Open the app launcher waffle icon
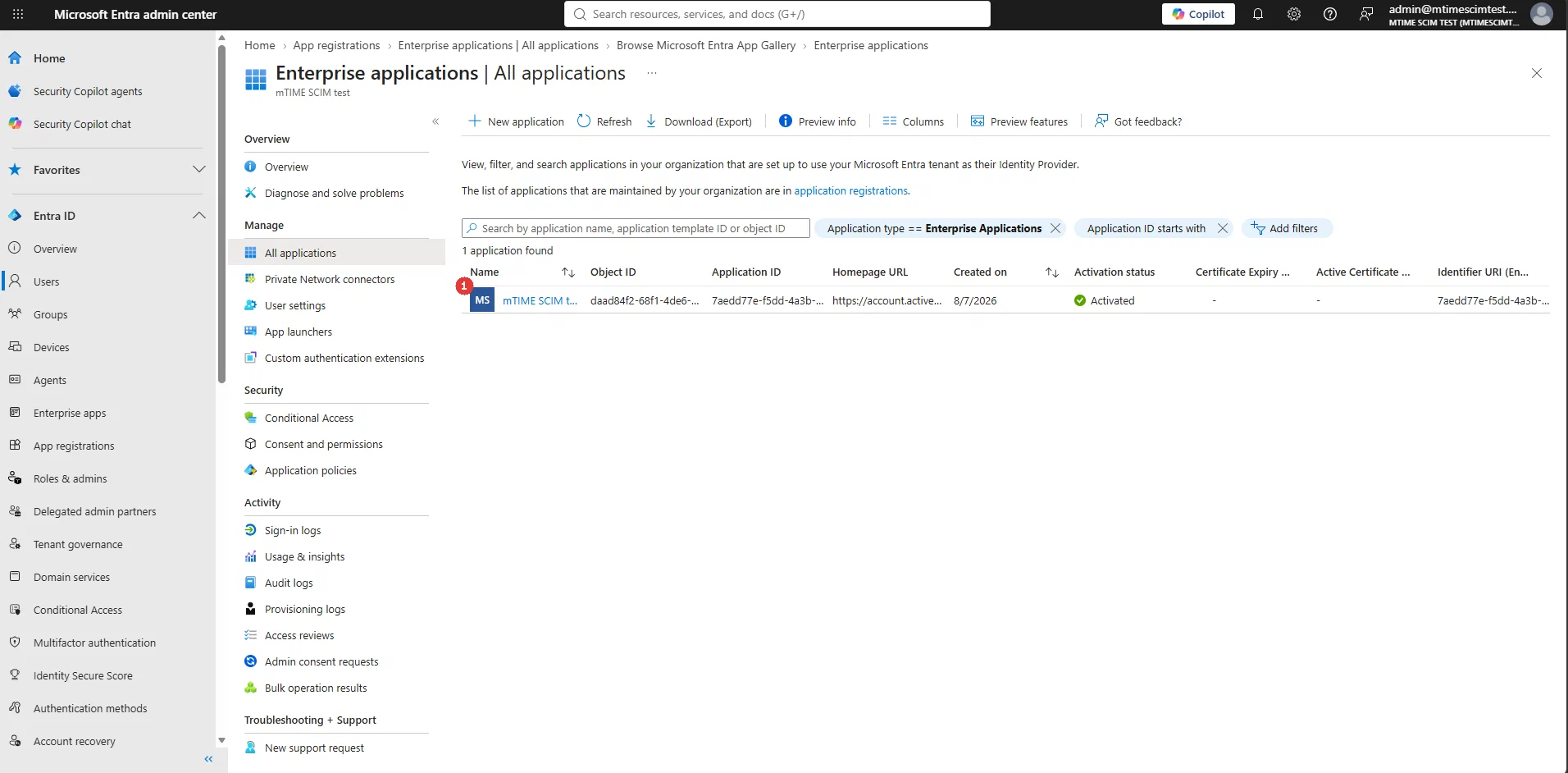 (x=18, y=14)
